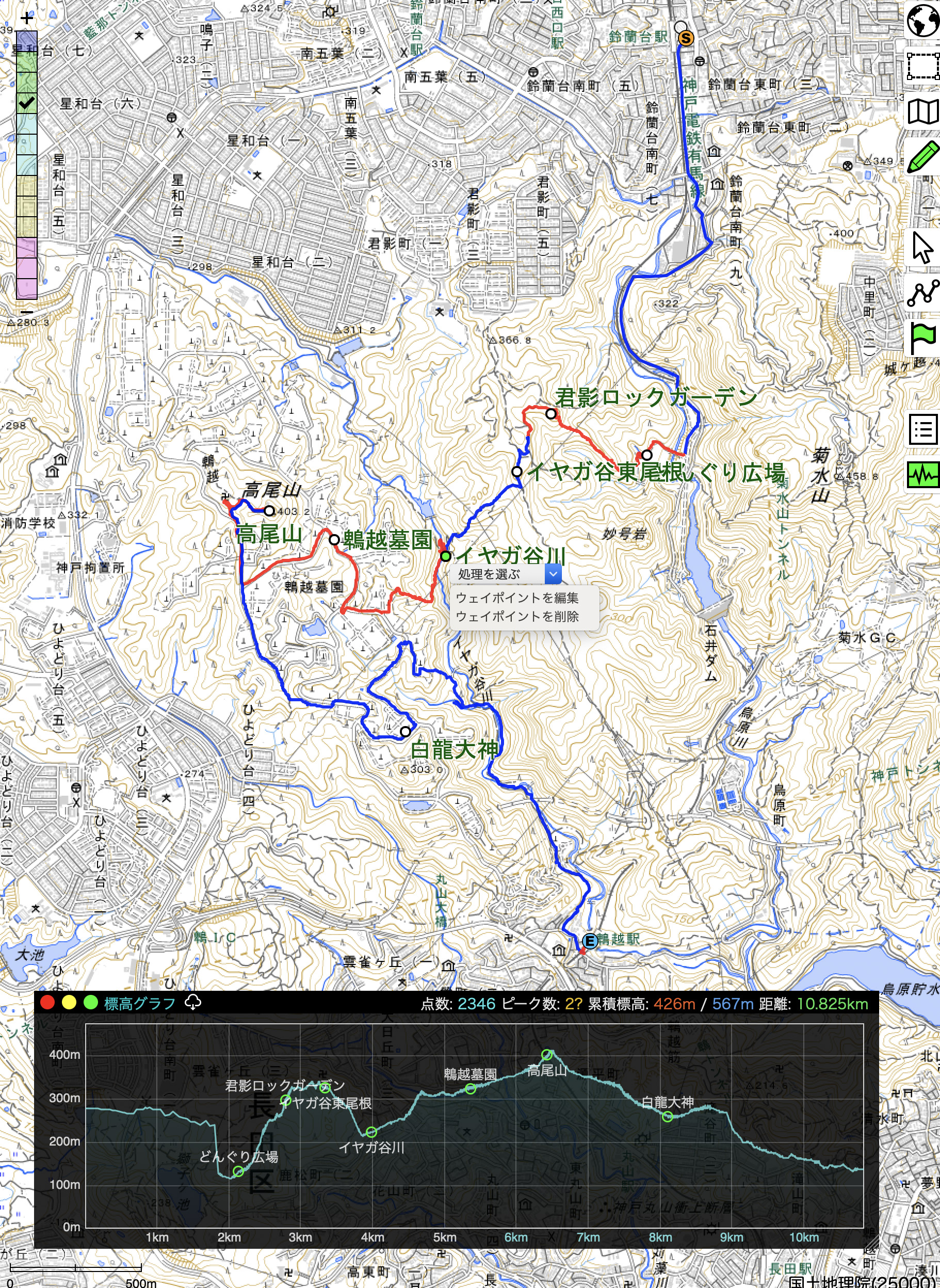Open the list panel icon
The height and width of the screenshot is (1288, 940).
pyautogui.click(x=923, y=429)
